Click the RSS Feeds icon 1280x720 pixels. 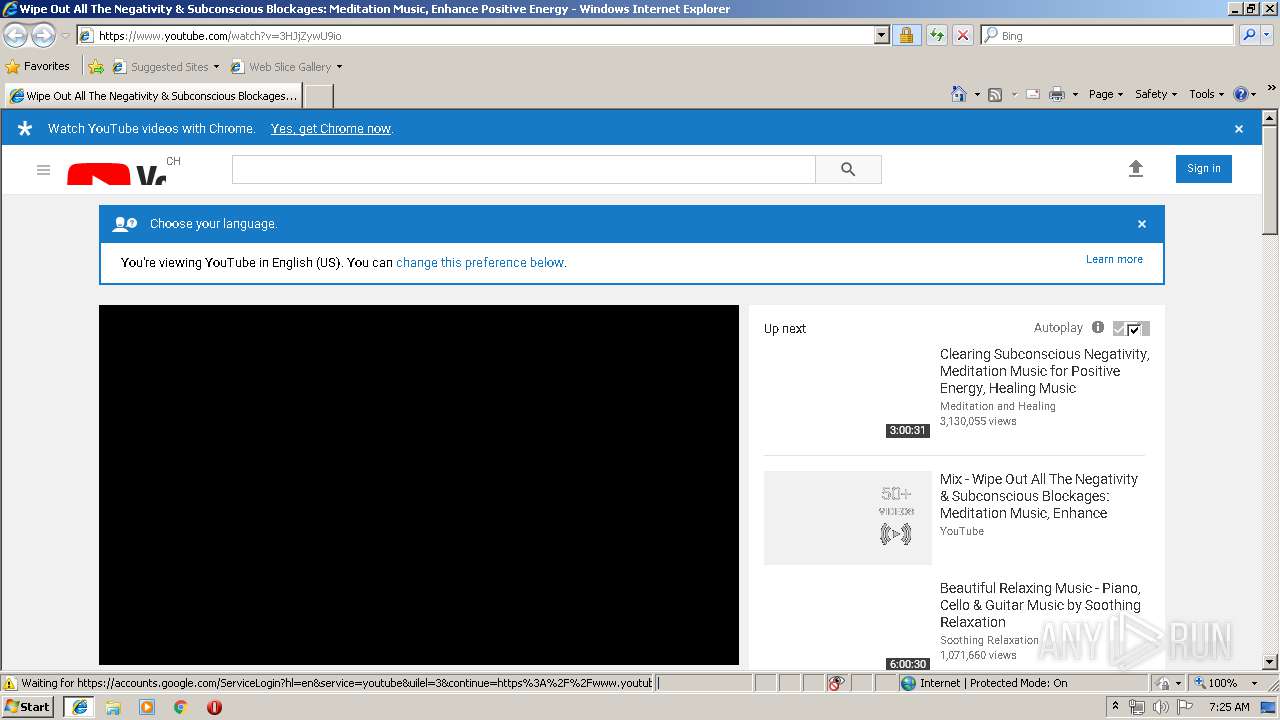coord(995,94)
